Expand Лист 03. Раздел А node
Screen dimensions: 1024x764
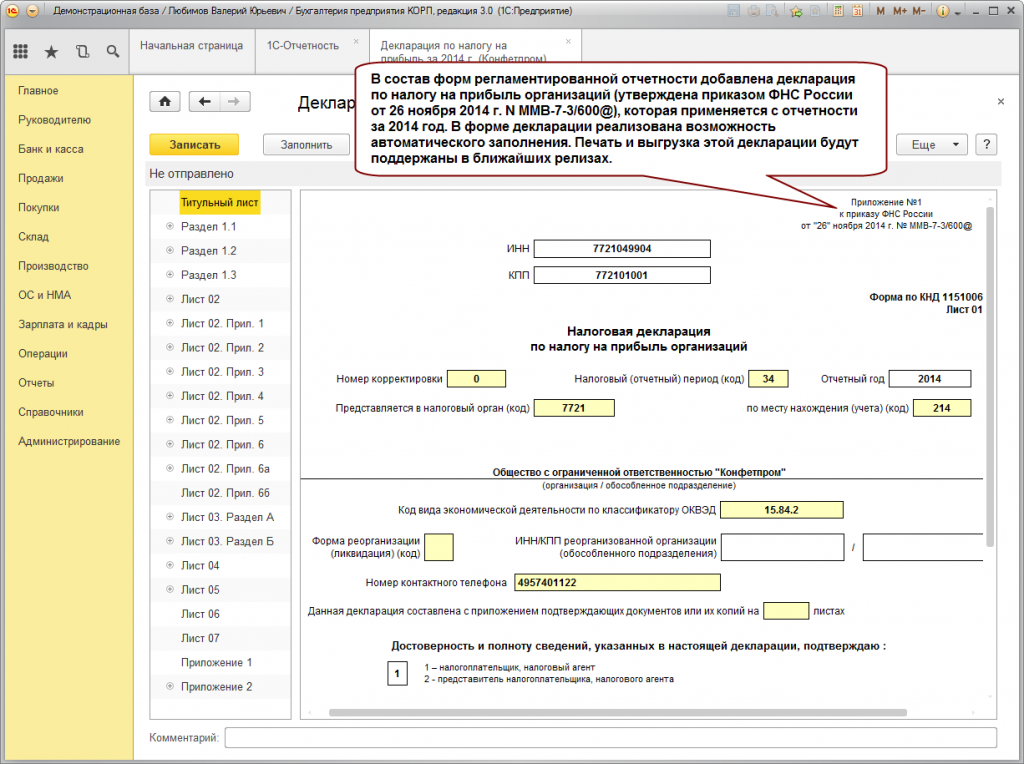[170, 517]
